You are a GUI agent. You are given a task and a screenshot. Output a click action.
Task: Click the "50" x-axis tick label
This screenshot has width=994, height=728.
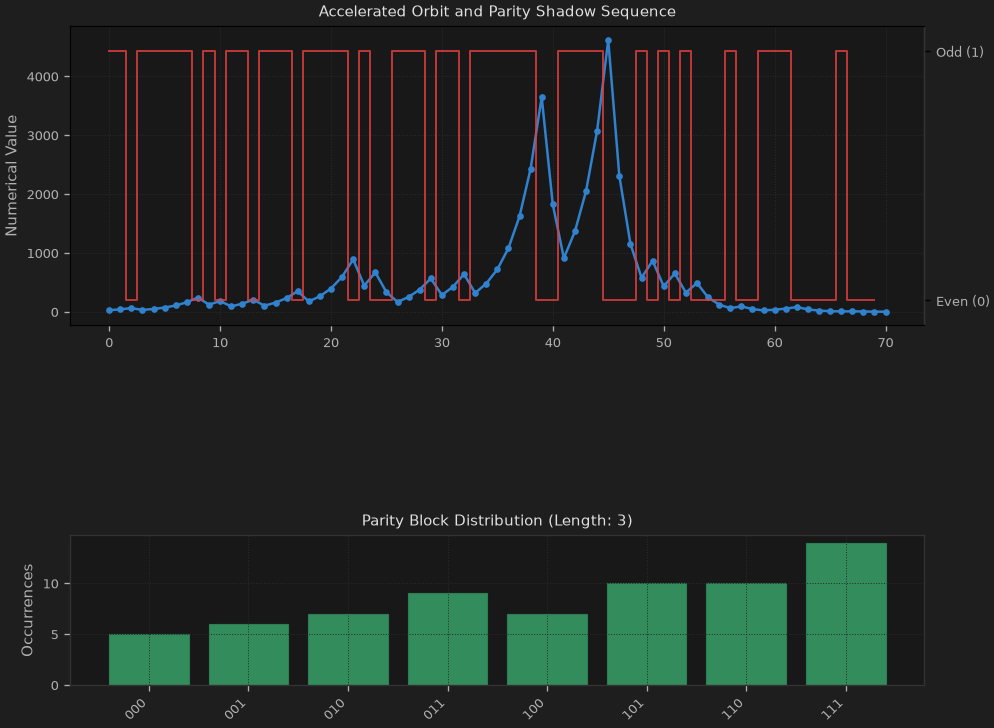[664, 343]
